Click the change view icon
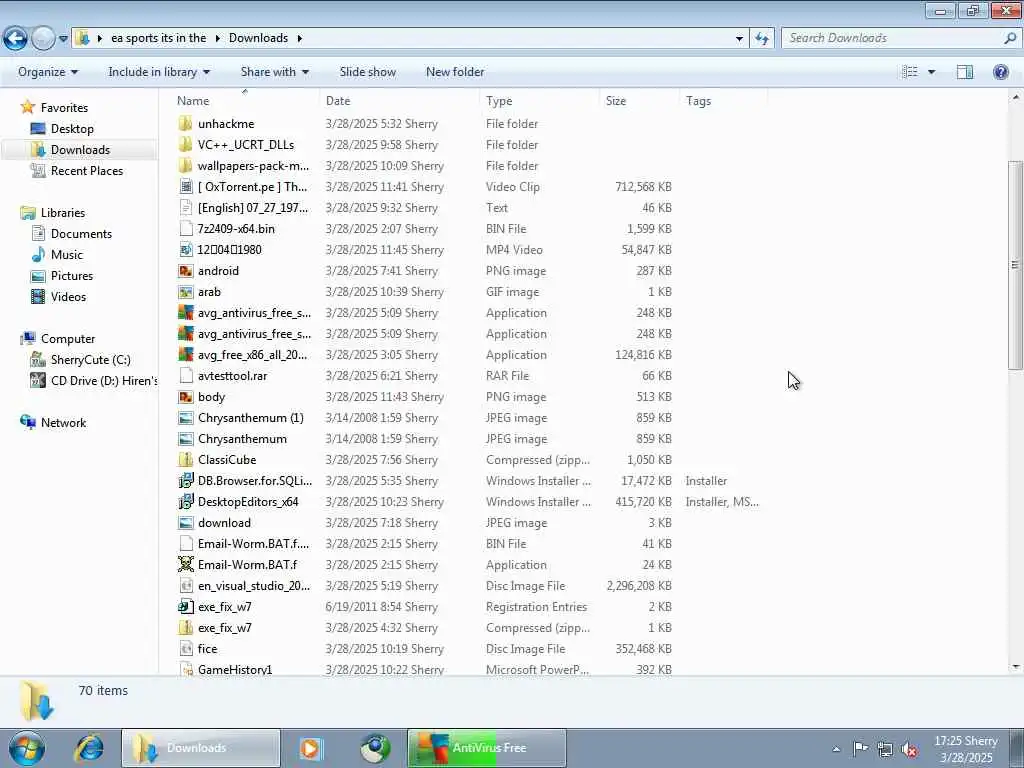Viewport: 1024px width, 768px height. tap(910, 72)
